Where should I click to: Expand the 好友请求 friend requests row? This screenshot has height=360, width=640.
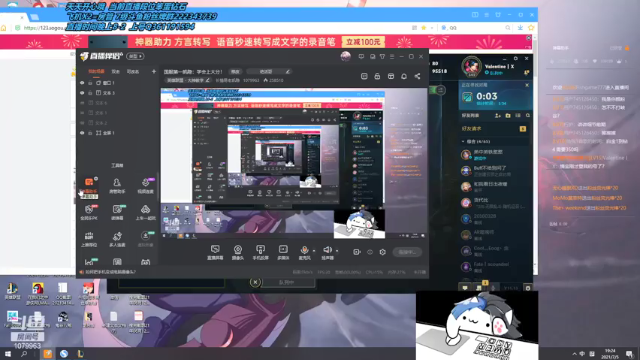coord(493,129)
